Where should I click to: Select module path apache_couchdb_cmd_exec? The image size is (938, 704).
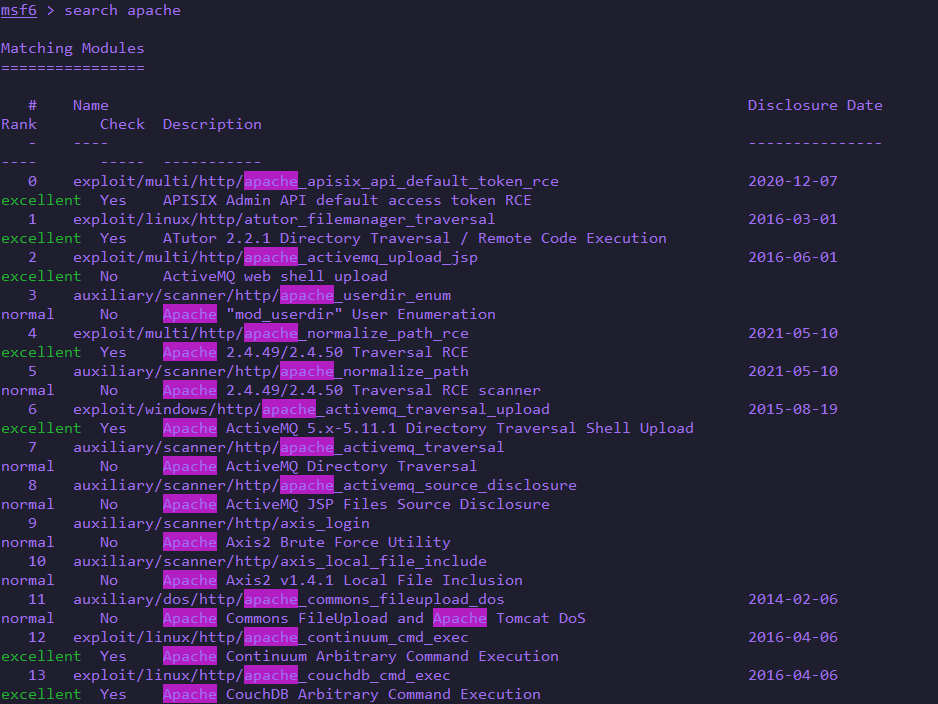click(x=261, y=675)
